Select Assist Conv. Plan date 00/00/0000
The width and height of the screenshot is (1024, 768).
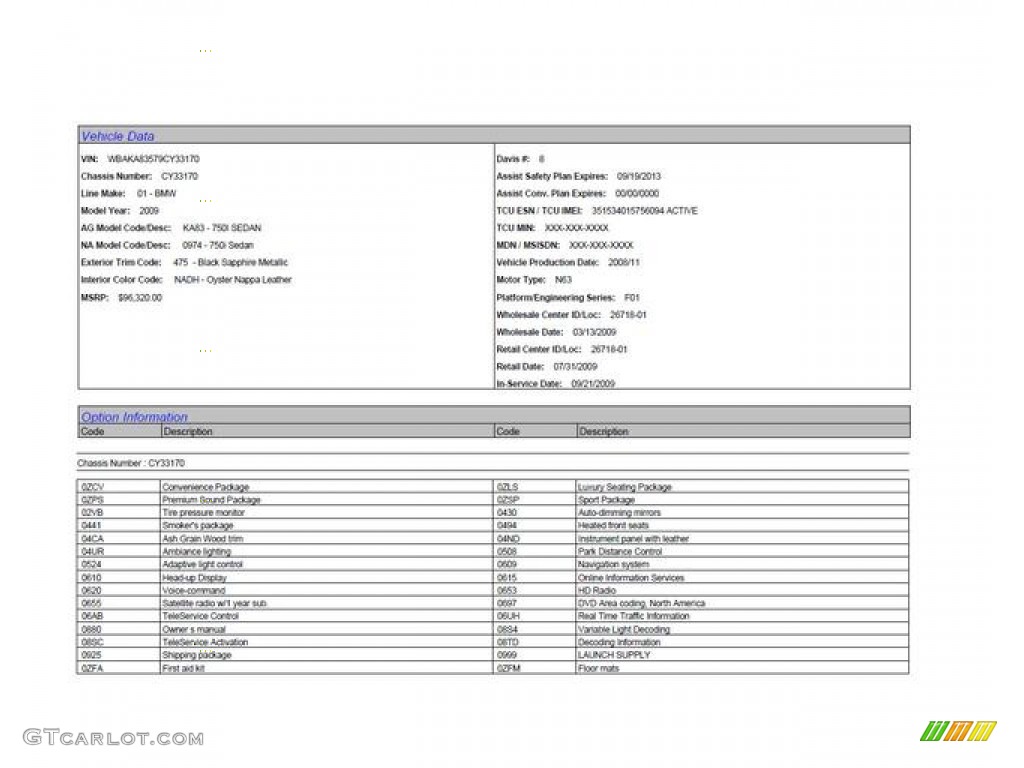point(637,193)
